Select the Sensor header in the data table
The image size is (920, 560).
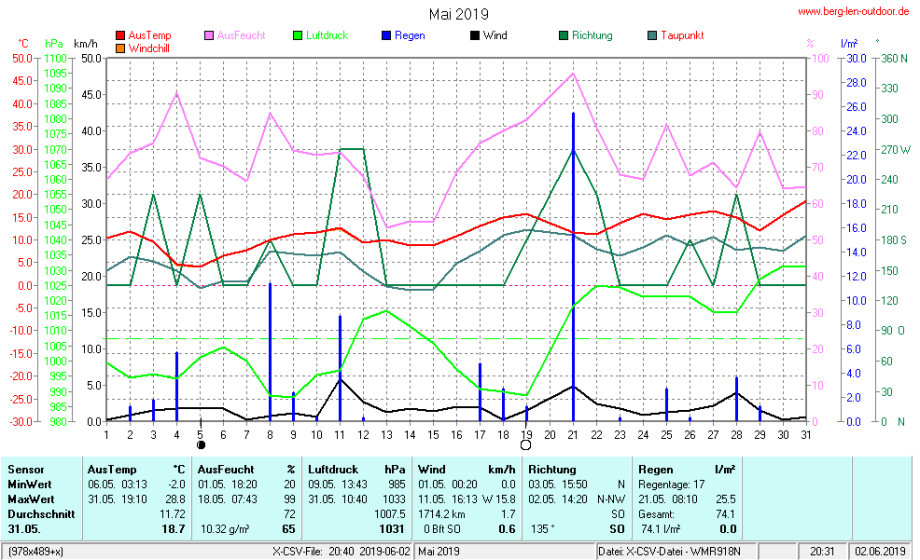(26, 468)
